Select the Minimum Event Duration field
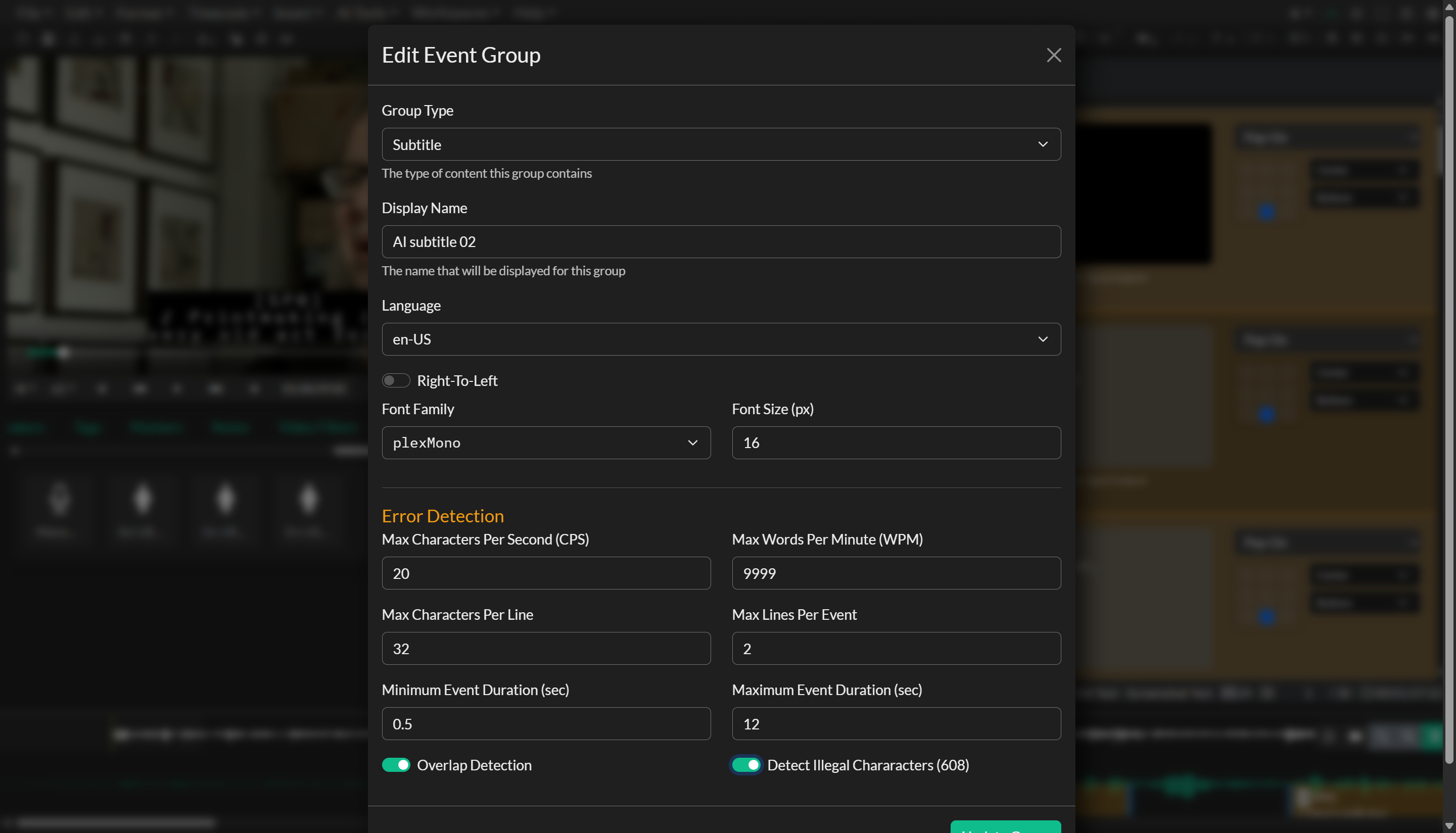 pos(545,723)
